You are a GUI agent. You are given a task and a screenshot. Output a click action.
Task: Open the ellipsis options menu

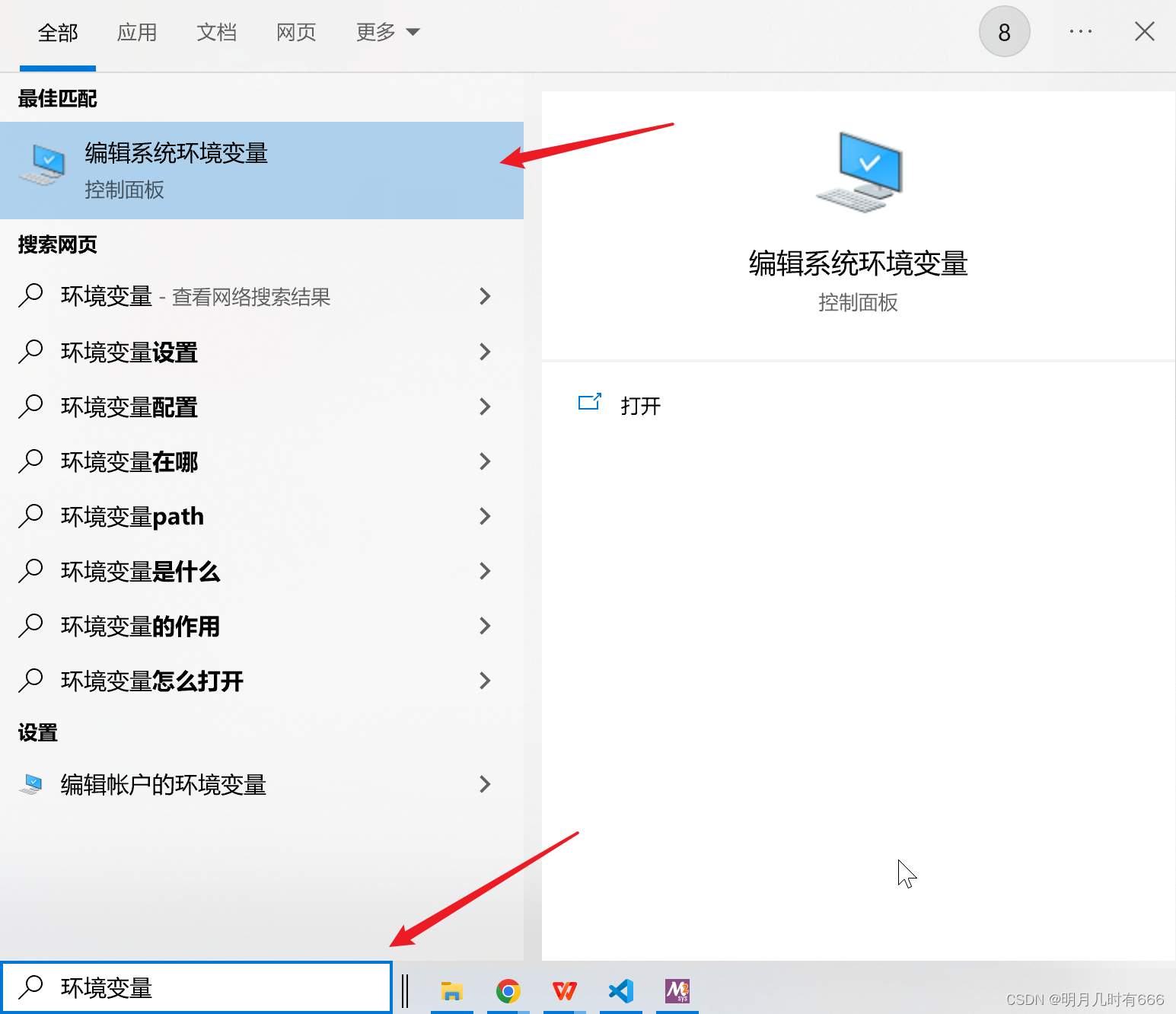coord(1080,31)
